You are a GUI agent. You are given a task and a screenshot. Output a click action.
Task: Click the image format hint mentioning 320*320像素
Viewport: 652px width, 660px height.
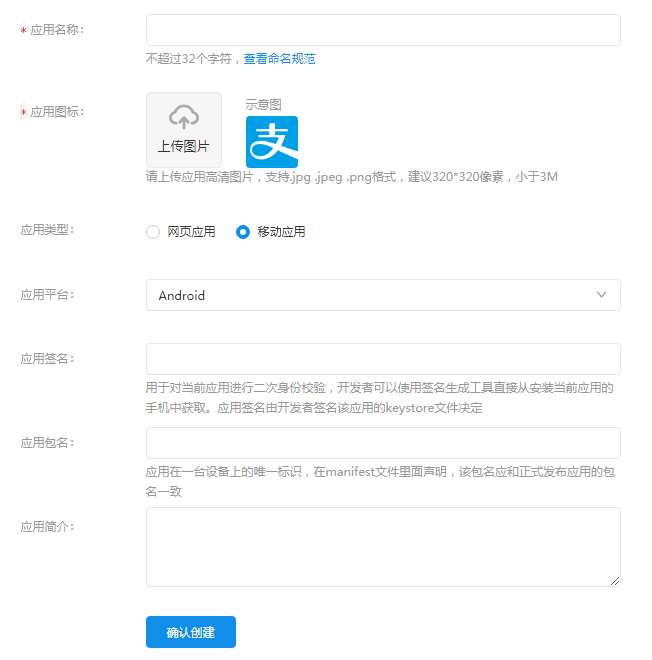[x=351, y=177]
